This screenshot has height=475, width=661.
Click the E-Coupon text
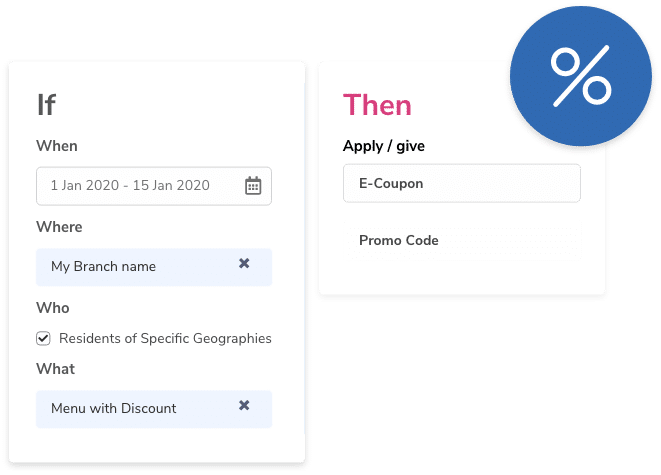391,184
